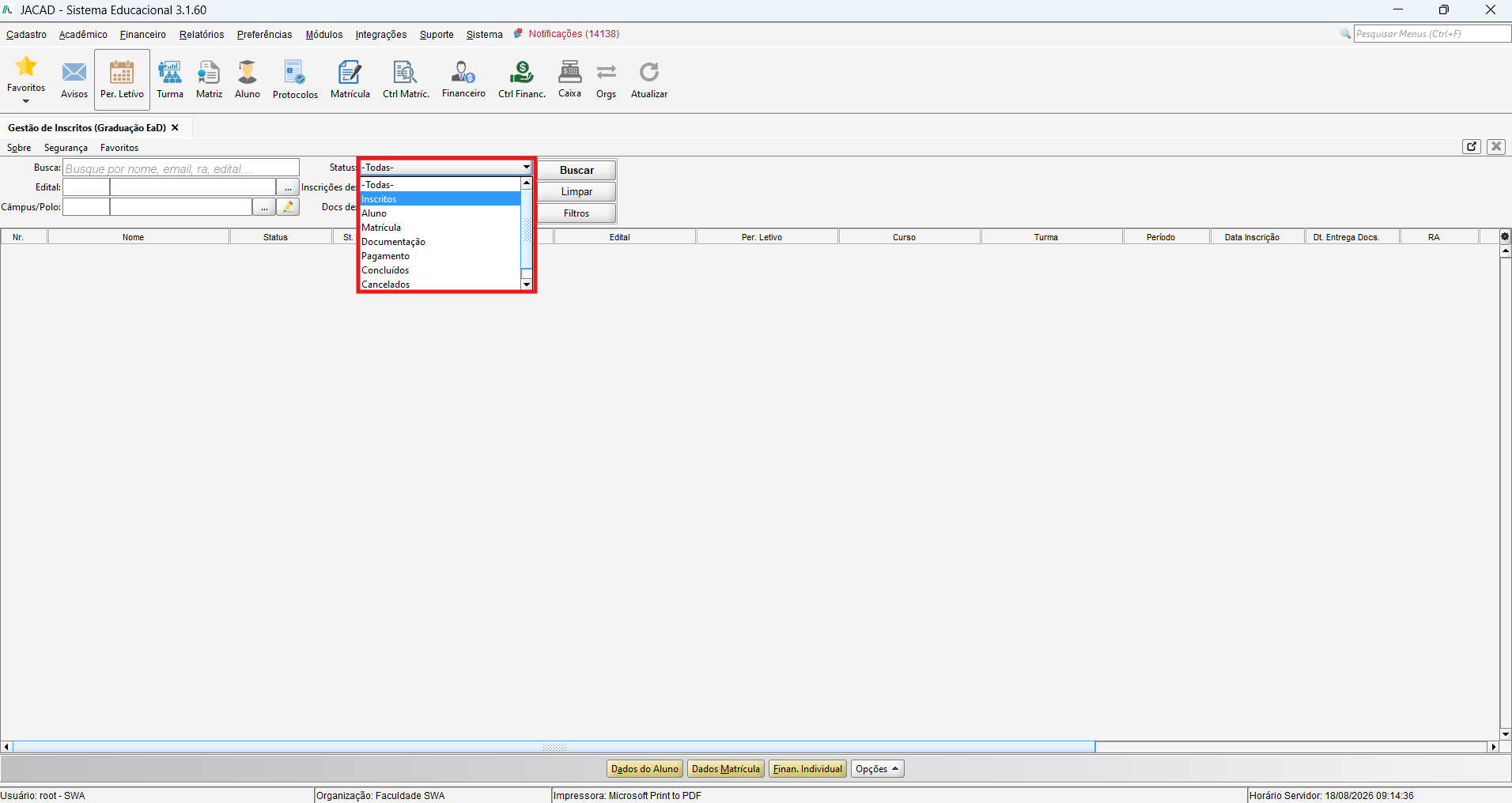Open the Relatórios menu
This screenshot has width=1512, height=803.
pos(202,35)
